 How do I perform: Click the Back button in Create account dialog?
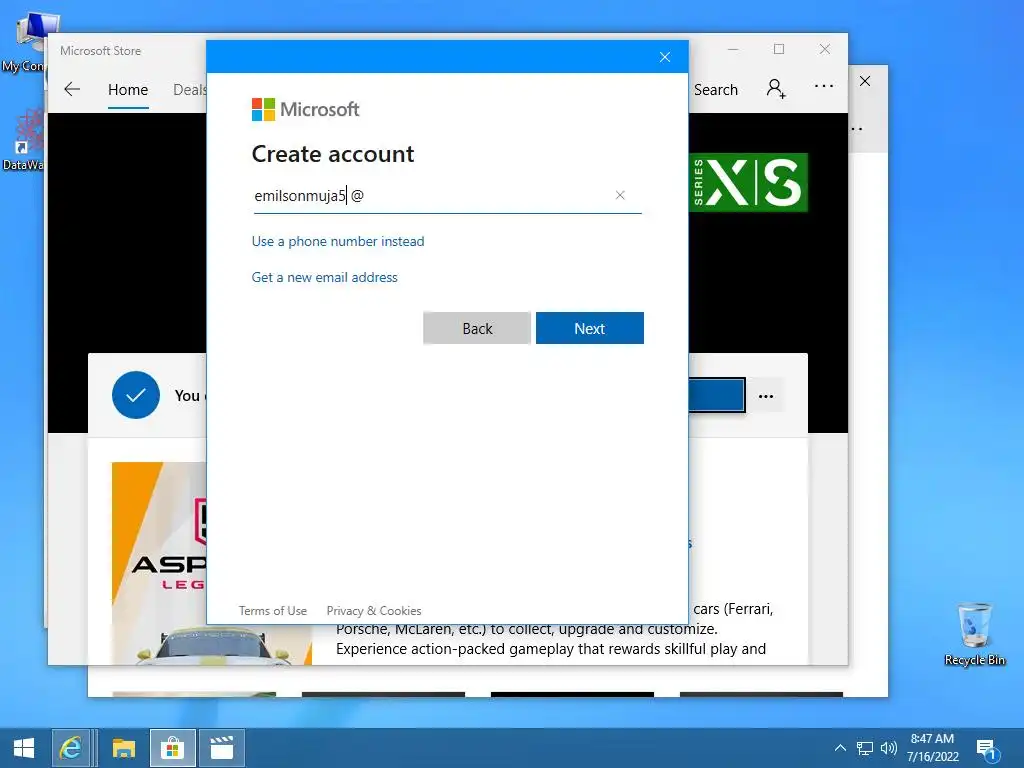click(x=477, y=328)
